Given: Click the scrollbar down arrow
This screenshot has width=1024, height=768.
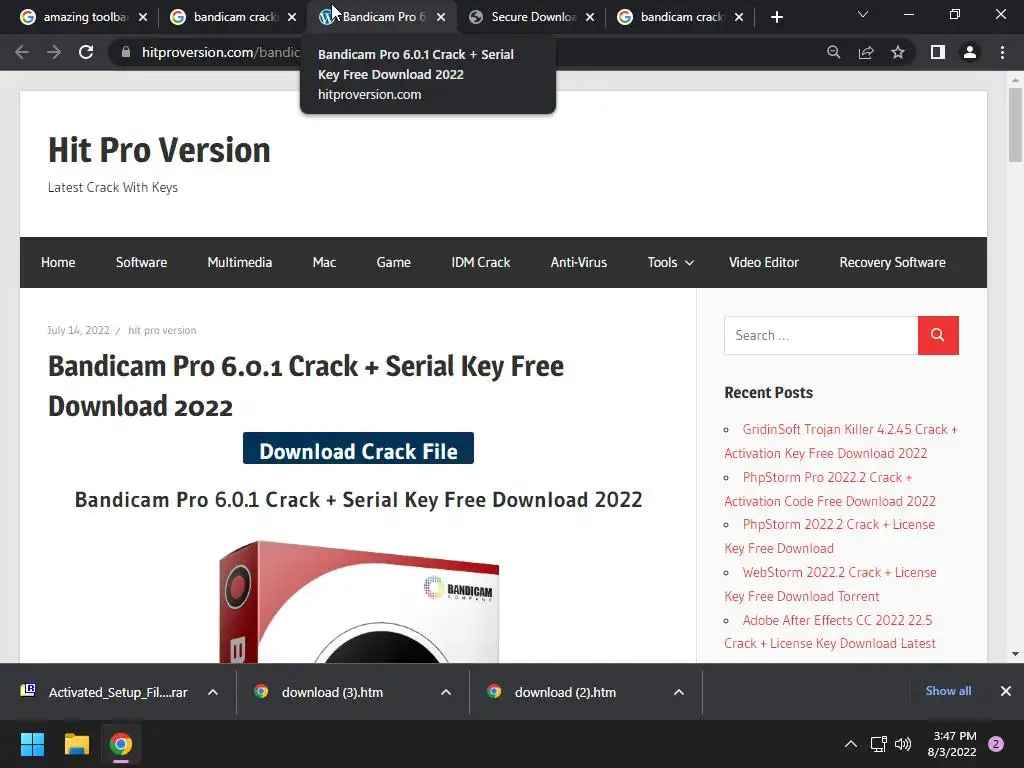Looking at the screenshot, I should click(x=1015, y=654).
